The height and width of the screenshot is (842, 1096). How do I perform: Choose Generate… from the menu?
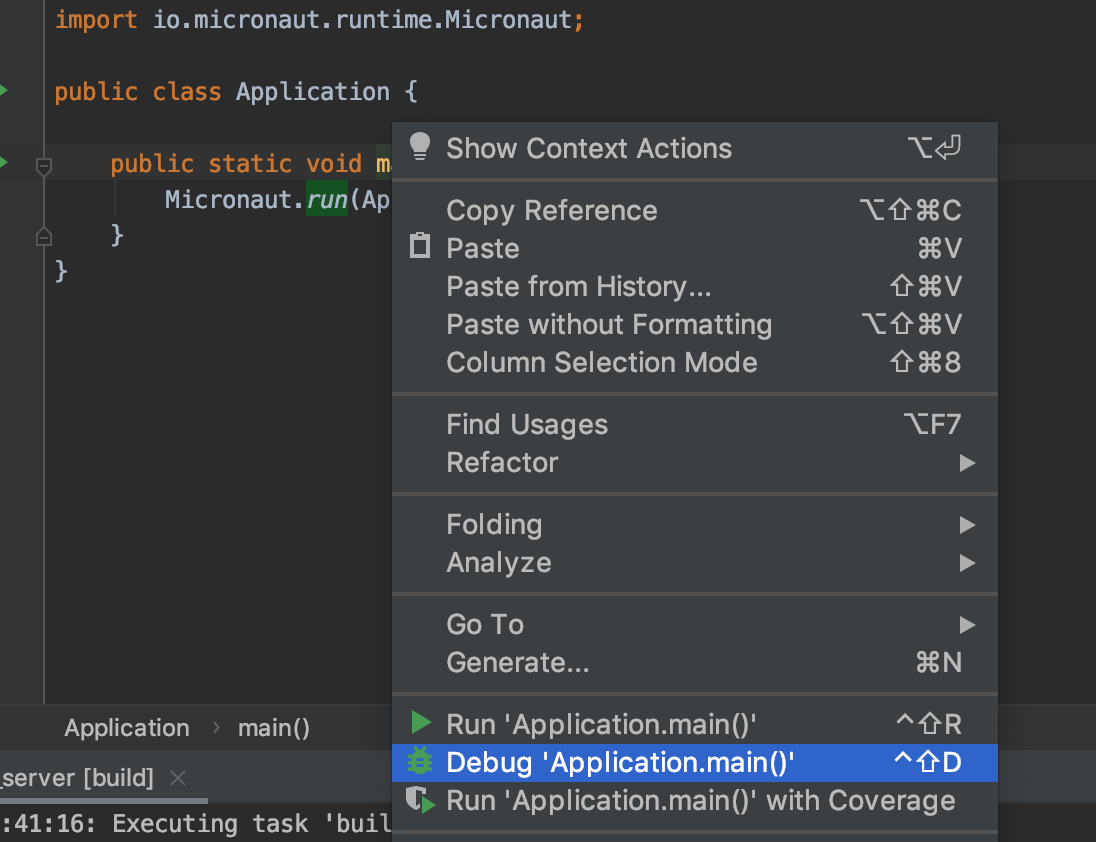(x=695, y=662)
